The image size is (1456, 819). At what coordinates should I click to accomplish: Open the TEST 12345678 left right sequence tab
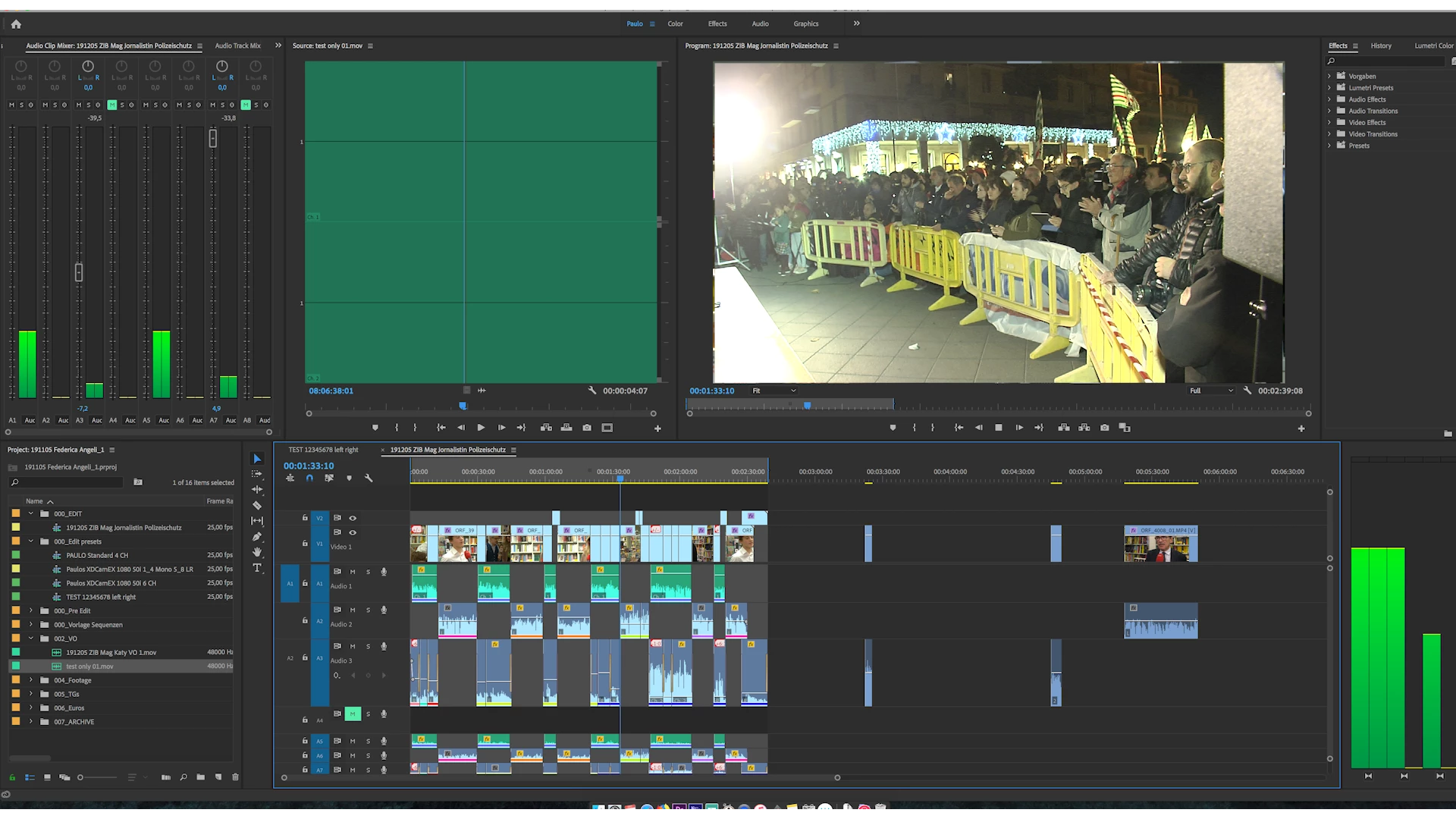pos(323,450)
